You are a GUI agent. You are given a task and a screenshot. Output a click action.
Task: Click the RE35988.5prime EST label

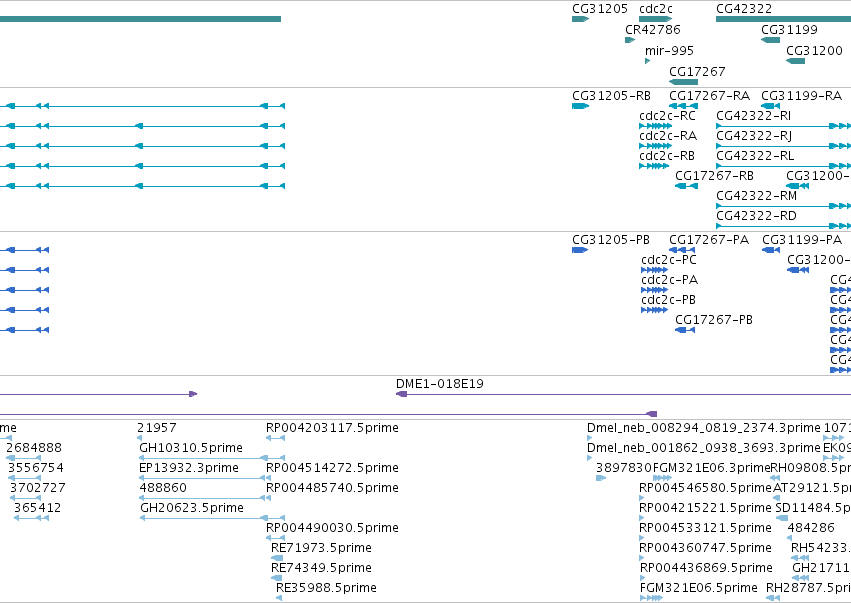click(326, 588)
